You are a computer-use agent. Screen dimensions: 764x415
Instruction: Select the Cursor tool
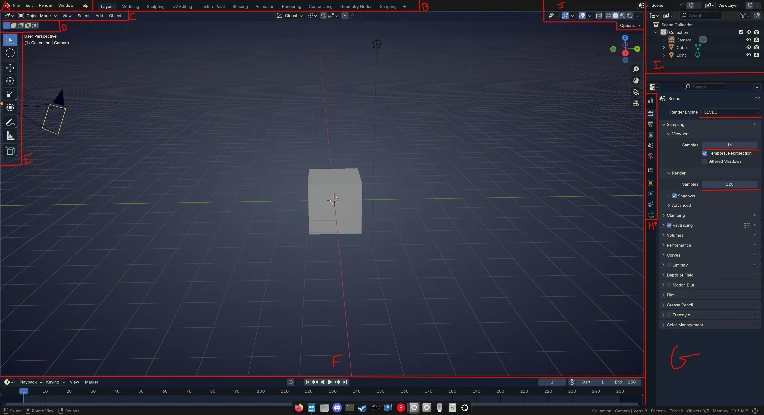pyautogui.click(x=10, y=53)
